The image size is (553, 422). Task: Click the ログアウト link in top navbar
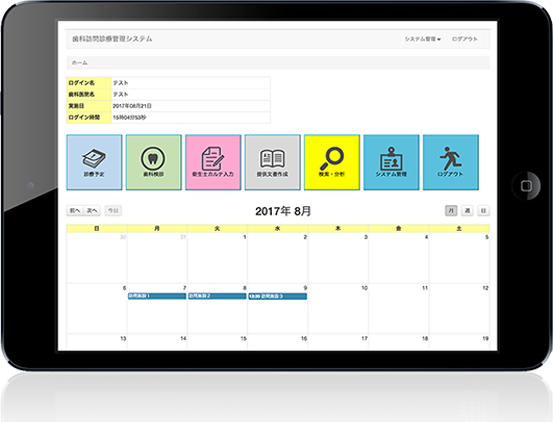465,39
